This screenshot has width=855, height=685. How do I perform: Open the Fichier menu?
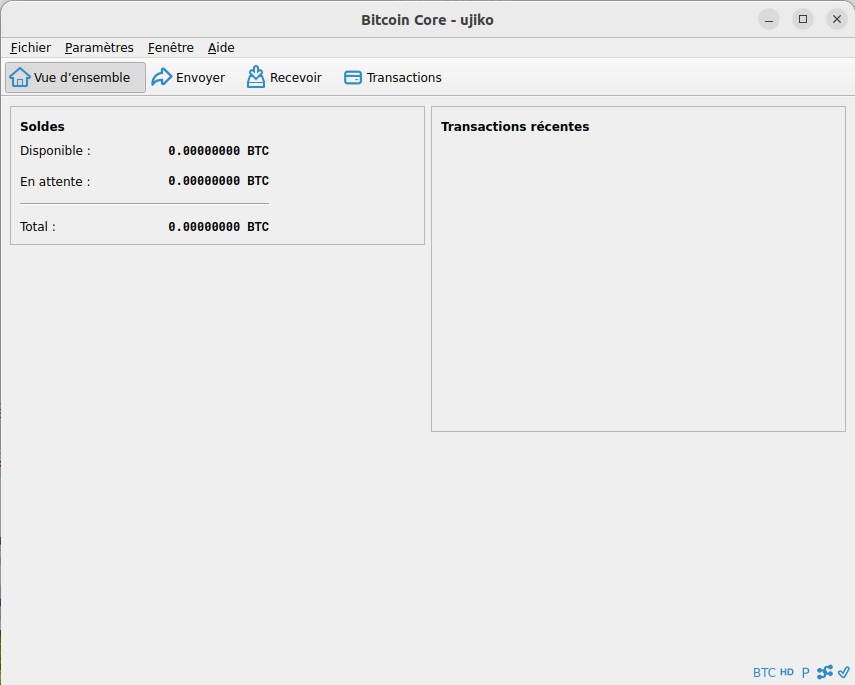click(31, 47)
